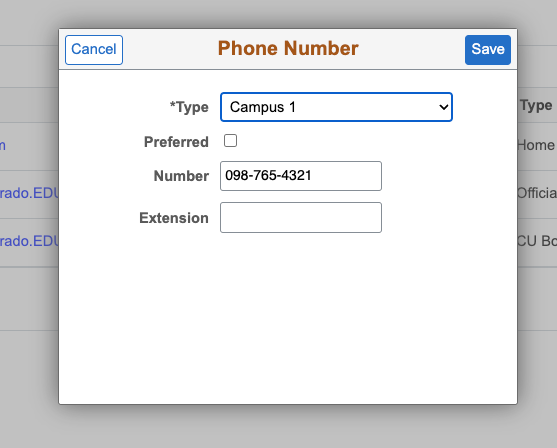Viewport: 557px width, 448px height.
Task: Click the Type column header behind dialog
Action: 536,106
